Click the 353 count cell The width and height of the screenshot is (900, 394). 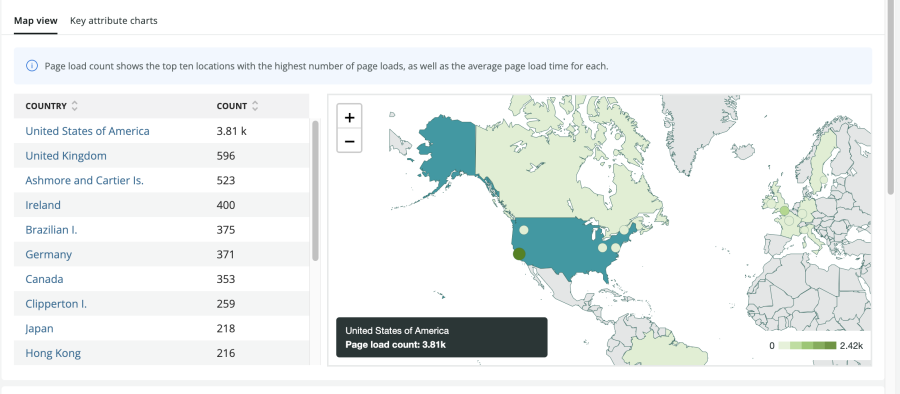click(x=226, y=279)
